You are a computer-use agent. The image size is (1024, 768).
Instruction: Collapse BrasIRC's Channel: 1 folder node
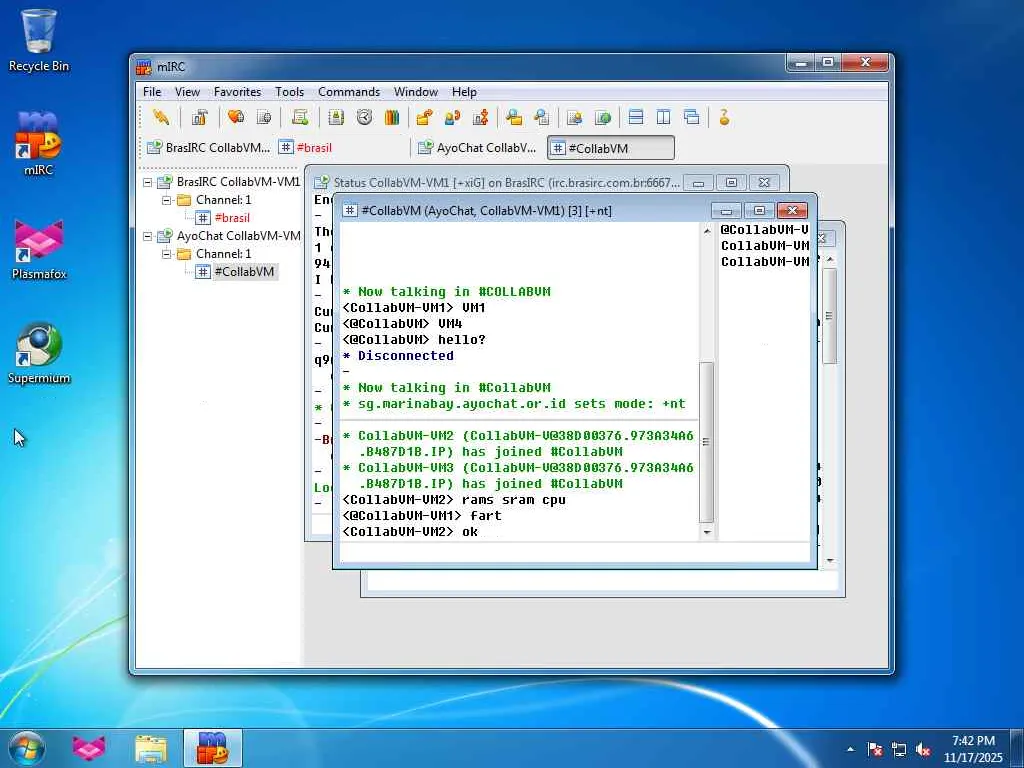[167, 200]
